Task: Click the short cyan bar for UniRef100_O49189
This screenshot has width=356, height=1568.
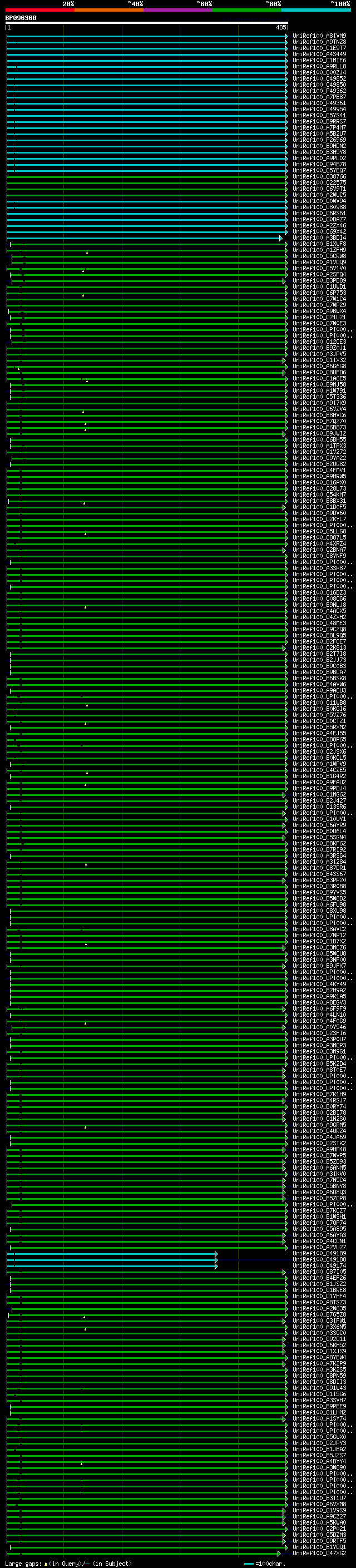Action: 112,1253
